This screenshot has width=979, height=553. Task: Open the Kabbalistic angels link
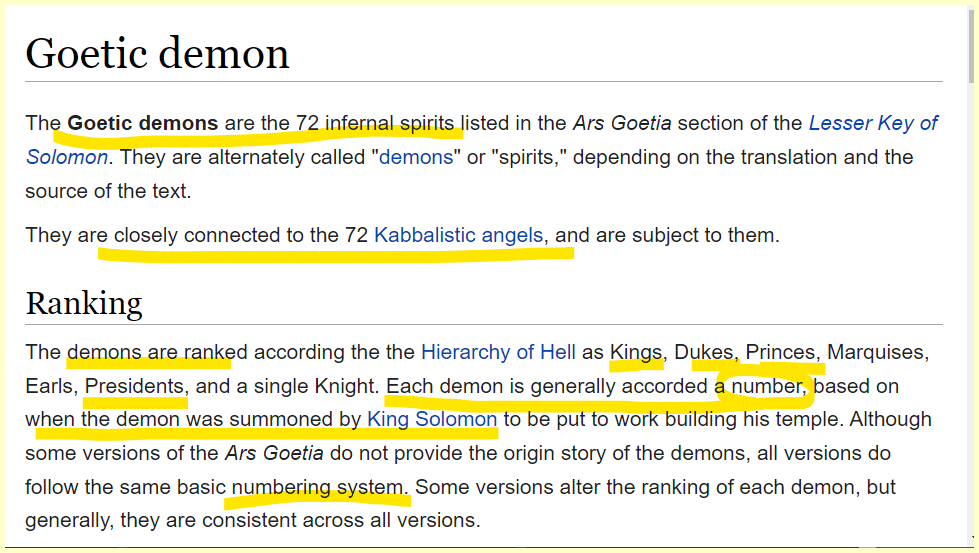click(458, 236)
